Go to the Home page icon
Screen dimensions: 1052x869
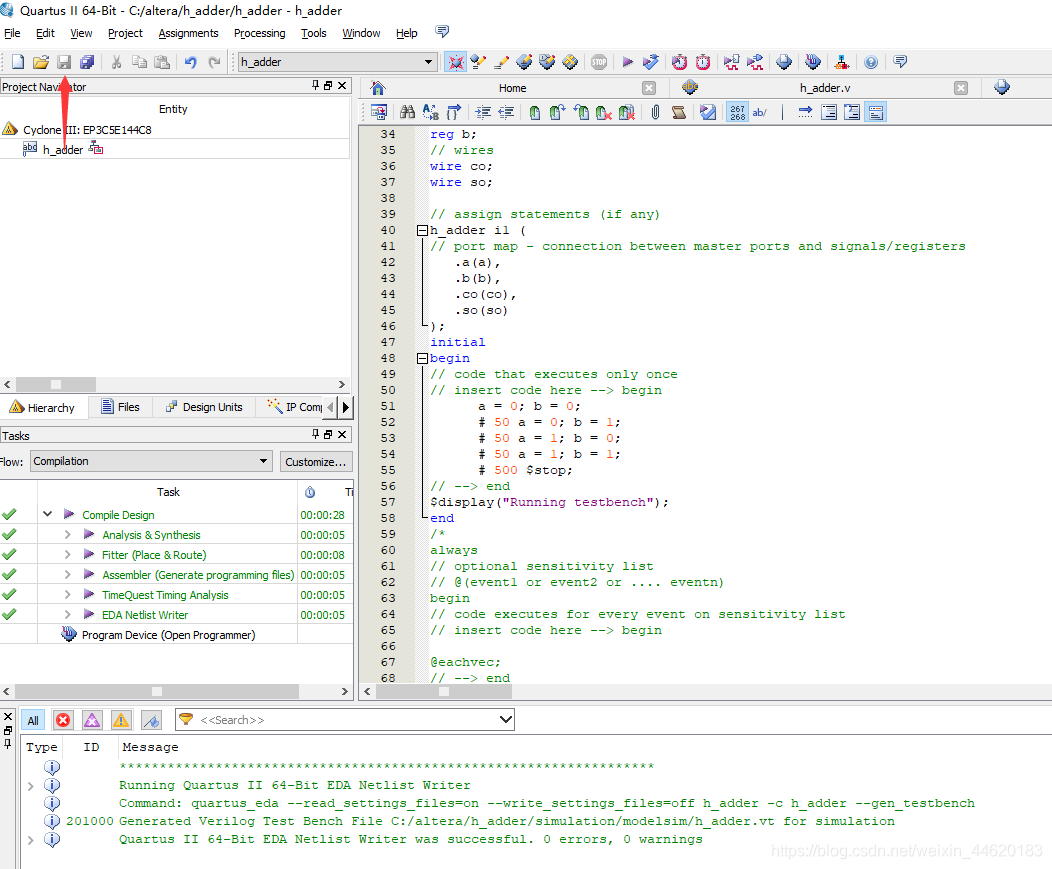coord(378,88)
